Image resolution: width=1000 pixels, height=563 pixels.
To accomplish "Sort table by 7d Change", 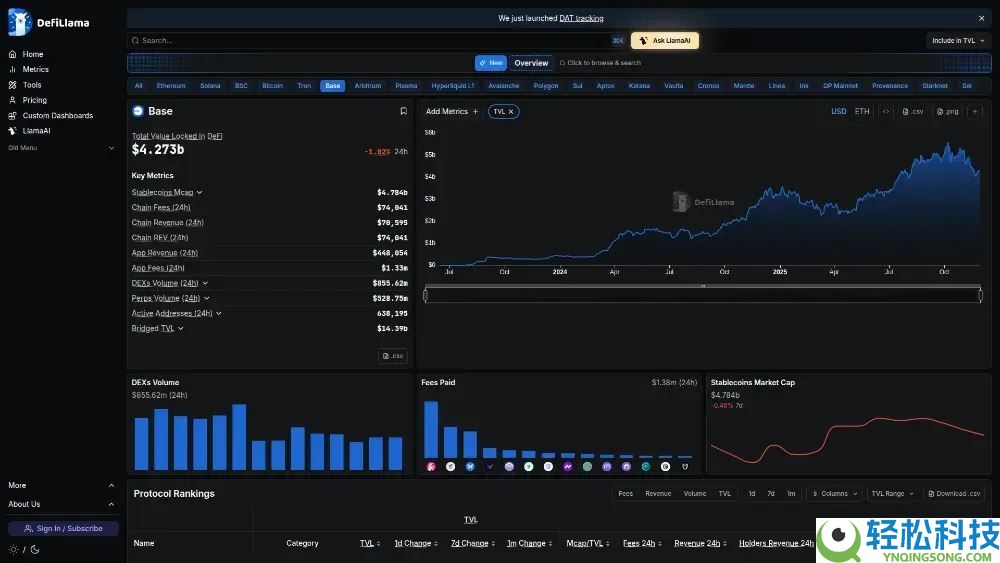I will point(473,543).
